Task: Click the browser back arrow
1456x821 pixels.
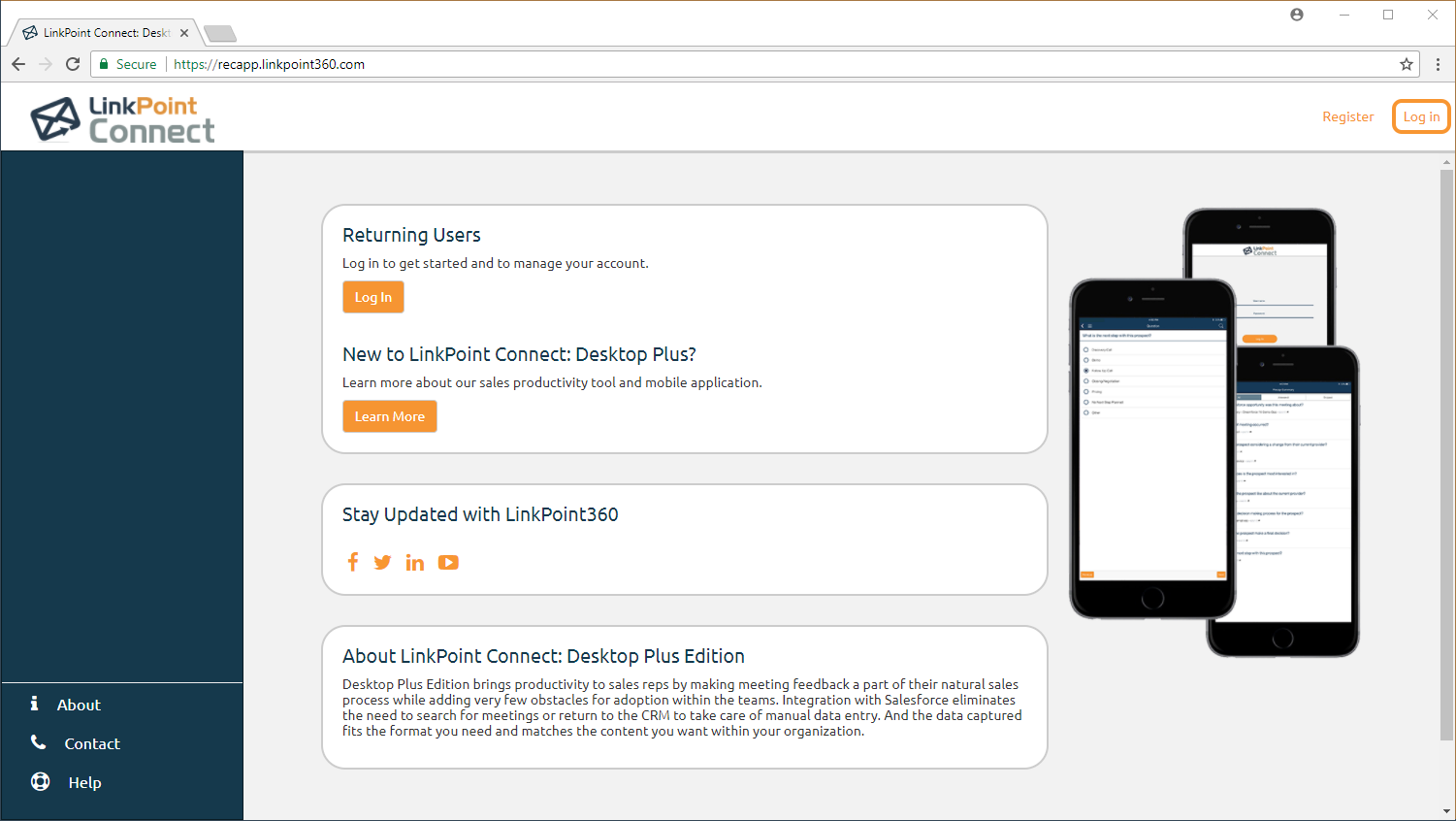Action: click(18, 64)
